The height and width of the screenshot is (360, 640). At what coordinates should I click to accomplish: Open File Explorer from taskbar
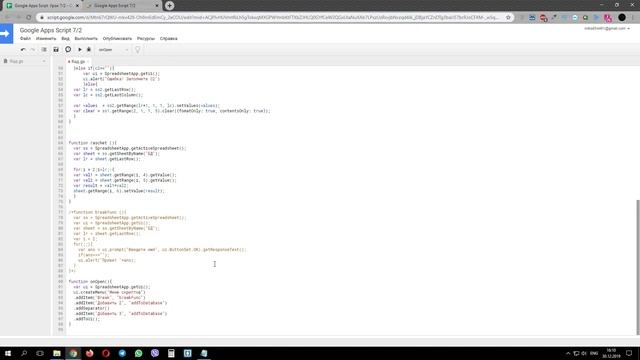click(57, 353)
